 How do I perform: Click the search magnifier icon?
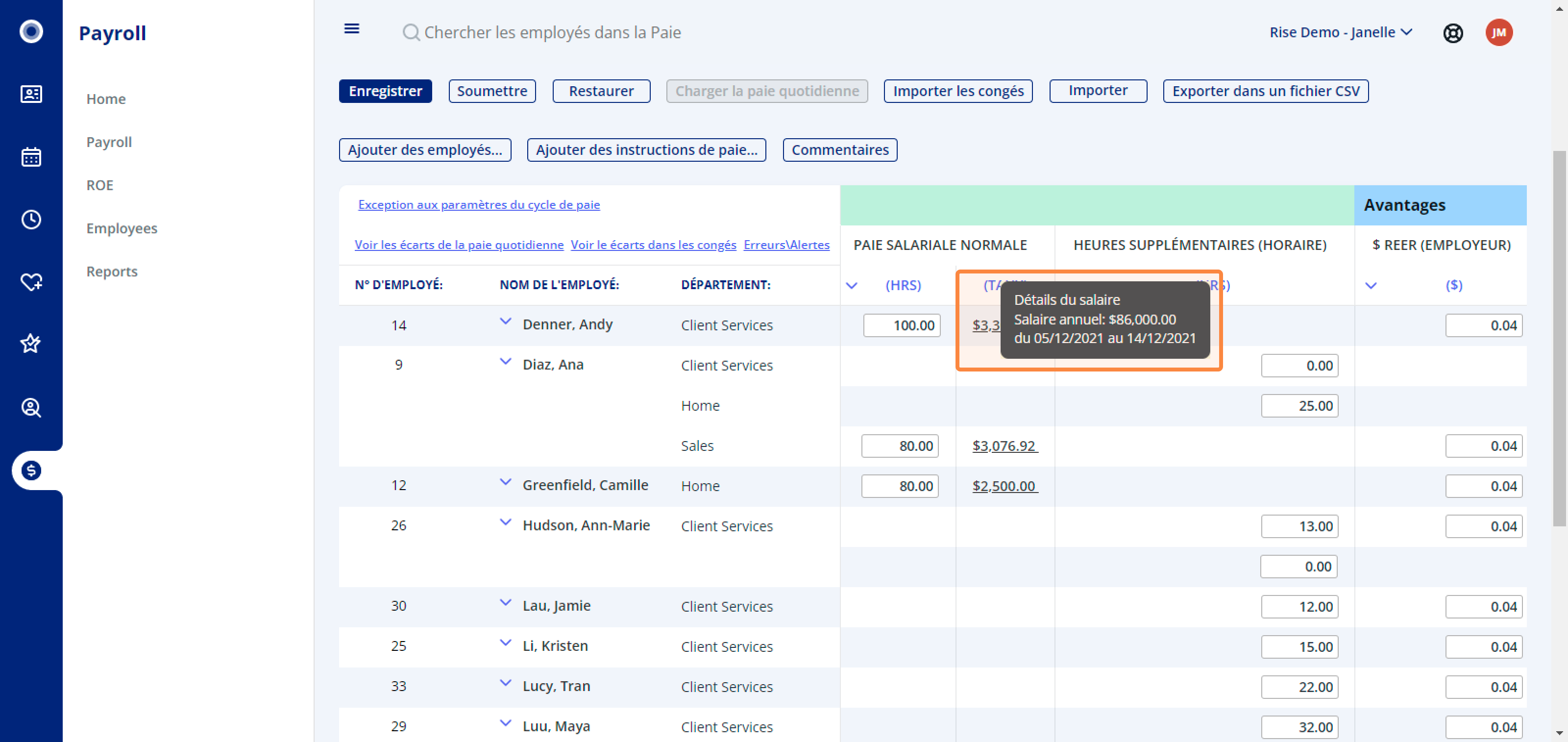411,32
